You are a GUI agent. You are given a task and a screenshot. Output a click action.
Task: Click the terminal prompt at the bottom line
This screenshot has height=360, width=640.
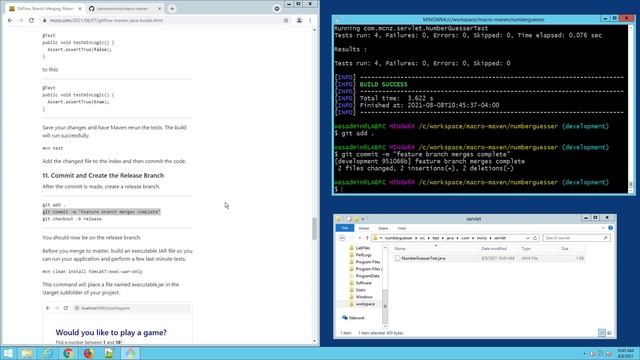[338, 189]
